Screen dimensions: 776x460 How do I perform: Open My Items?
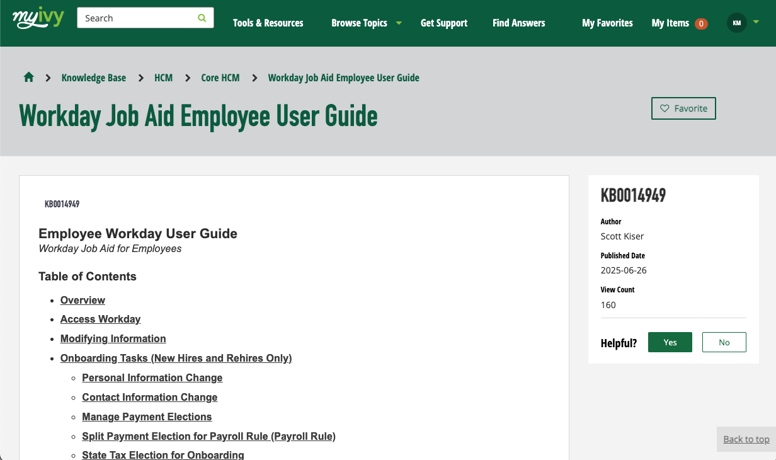pyautogui.click(x=670, y=23)
